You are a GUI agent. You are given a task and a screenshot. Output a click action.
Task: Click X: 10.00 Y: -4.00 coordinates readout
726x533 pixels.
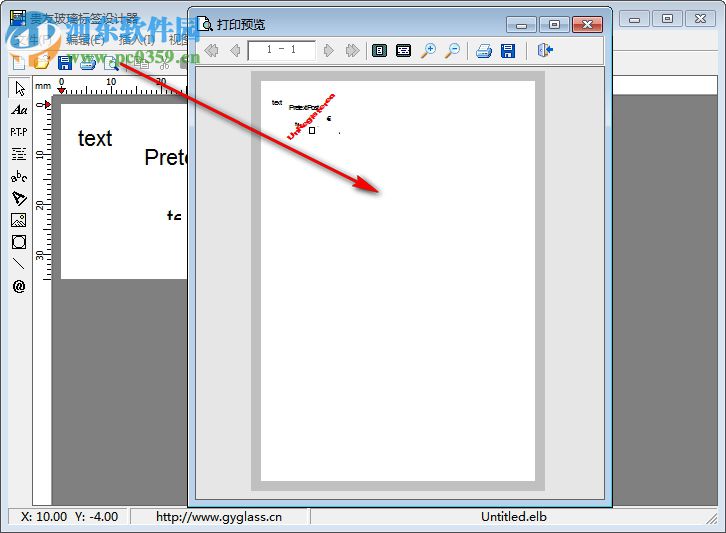[x=69, y=517]
